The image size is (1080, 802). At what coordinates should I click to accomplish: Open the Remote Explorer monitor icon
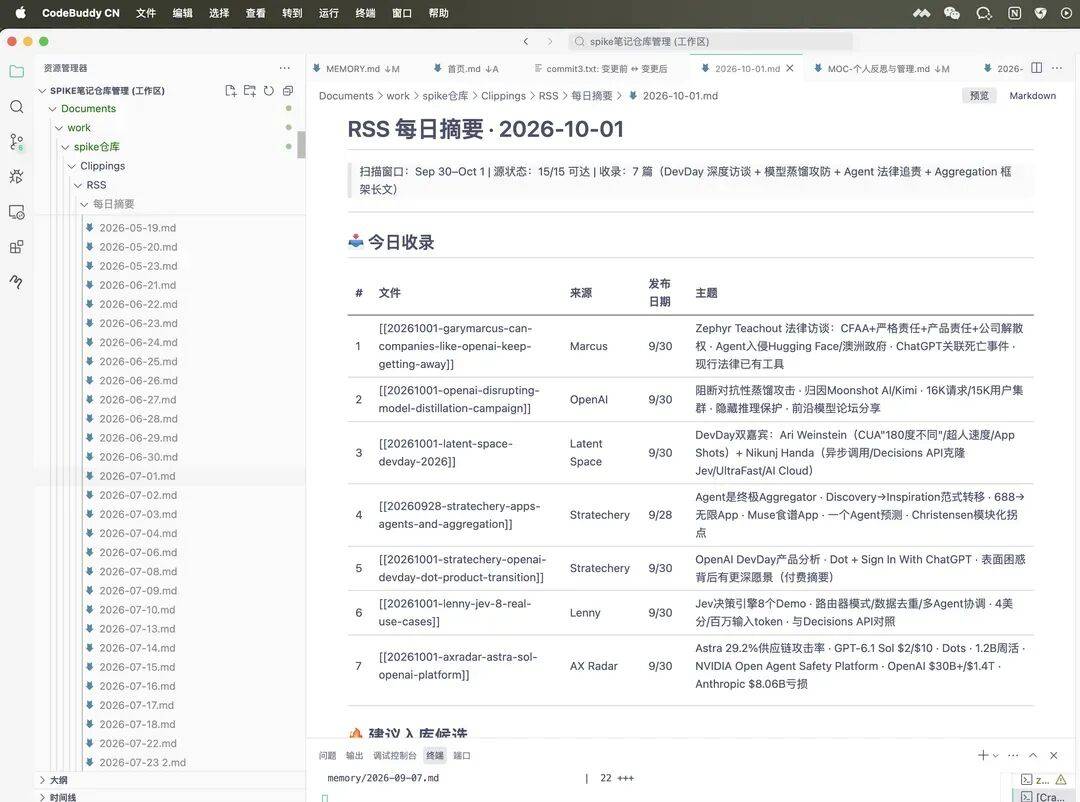[x=17, y=212]
